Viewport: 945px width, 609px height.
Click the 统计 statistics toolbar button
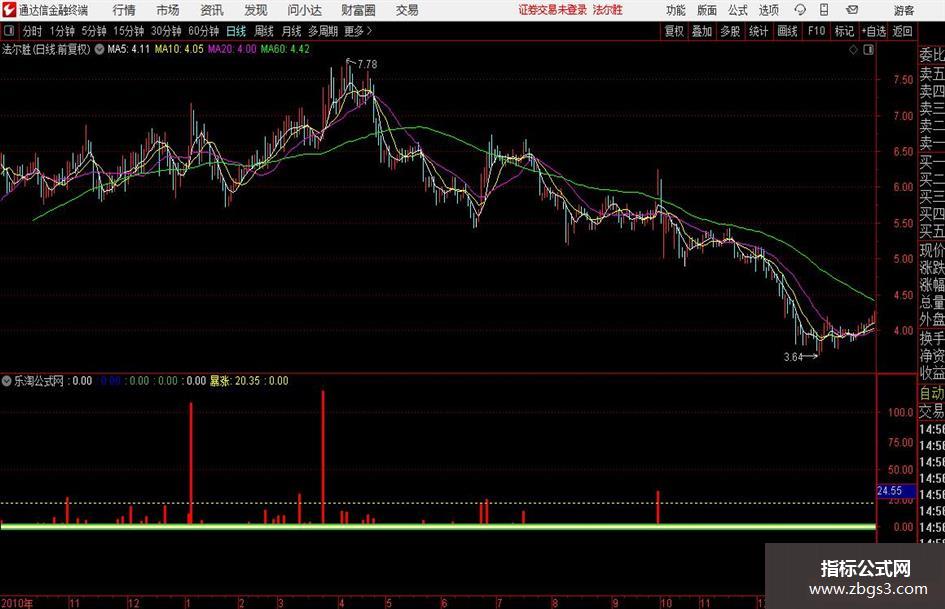[758, 31]
